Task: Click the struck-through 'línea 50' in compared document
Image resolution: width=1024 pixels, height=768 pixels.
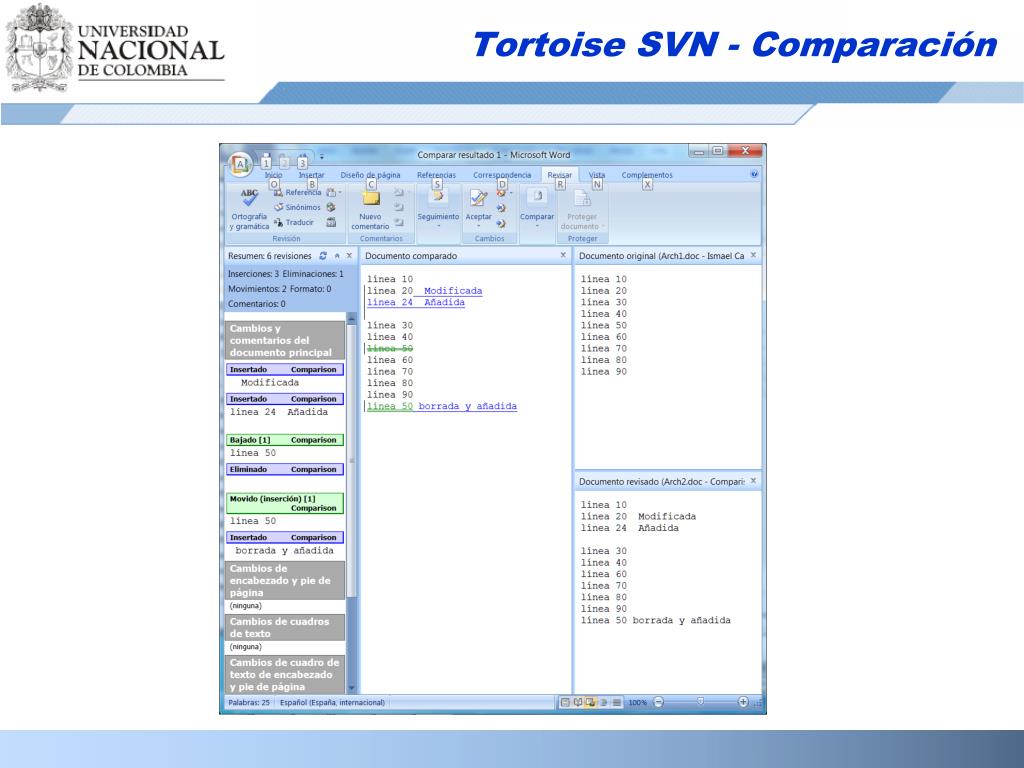Action: tap(390, 349)
